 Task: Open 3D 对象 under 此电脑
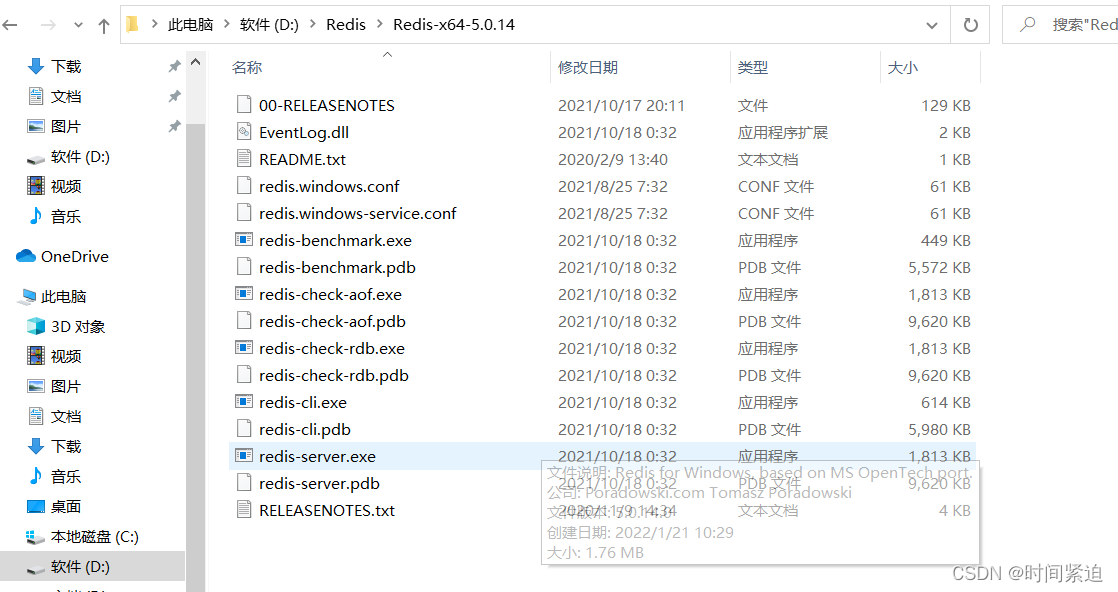(78, 326)
